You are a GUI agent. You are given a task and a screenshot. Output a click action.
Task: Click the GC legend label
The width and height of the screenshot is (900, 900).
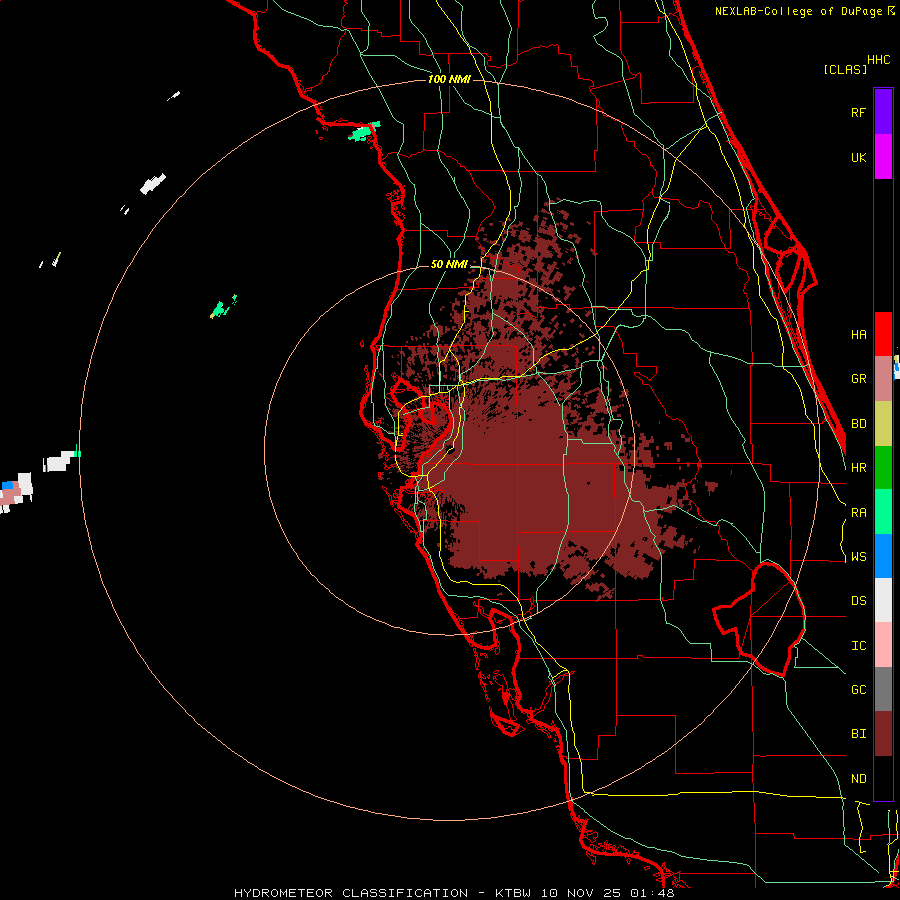click(858, 690)
